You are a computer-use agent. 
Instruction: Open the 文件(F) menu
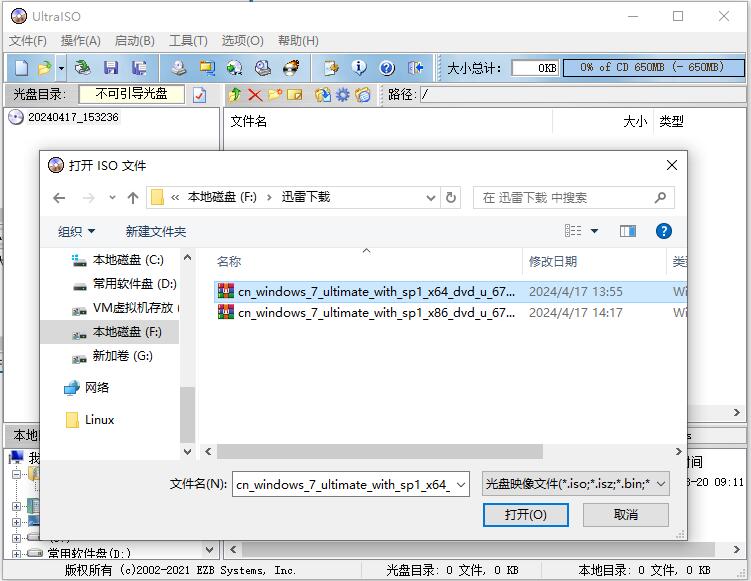(28, 41)
